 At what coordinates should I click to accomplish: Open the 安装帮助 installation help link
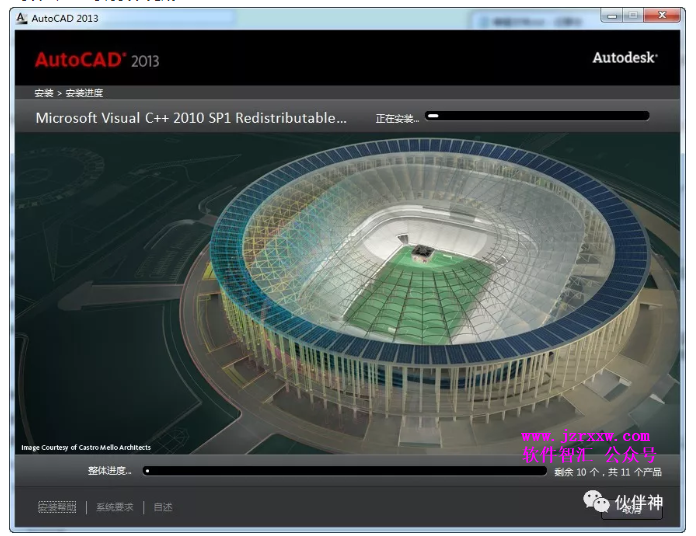click(57, 507)
